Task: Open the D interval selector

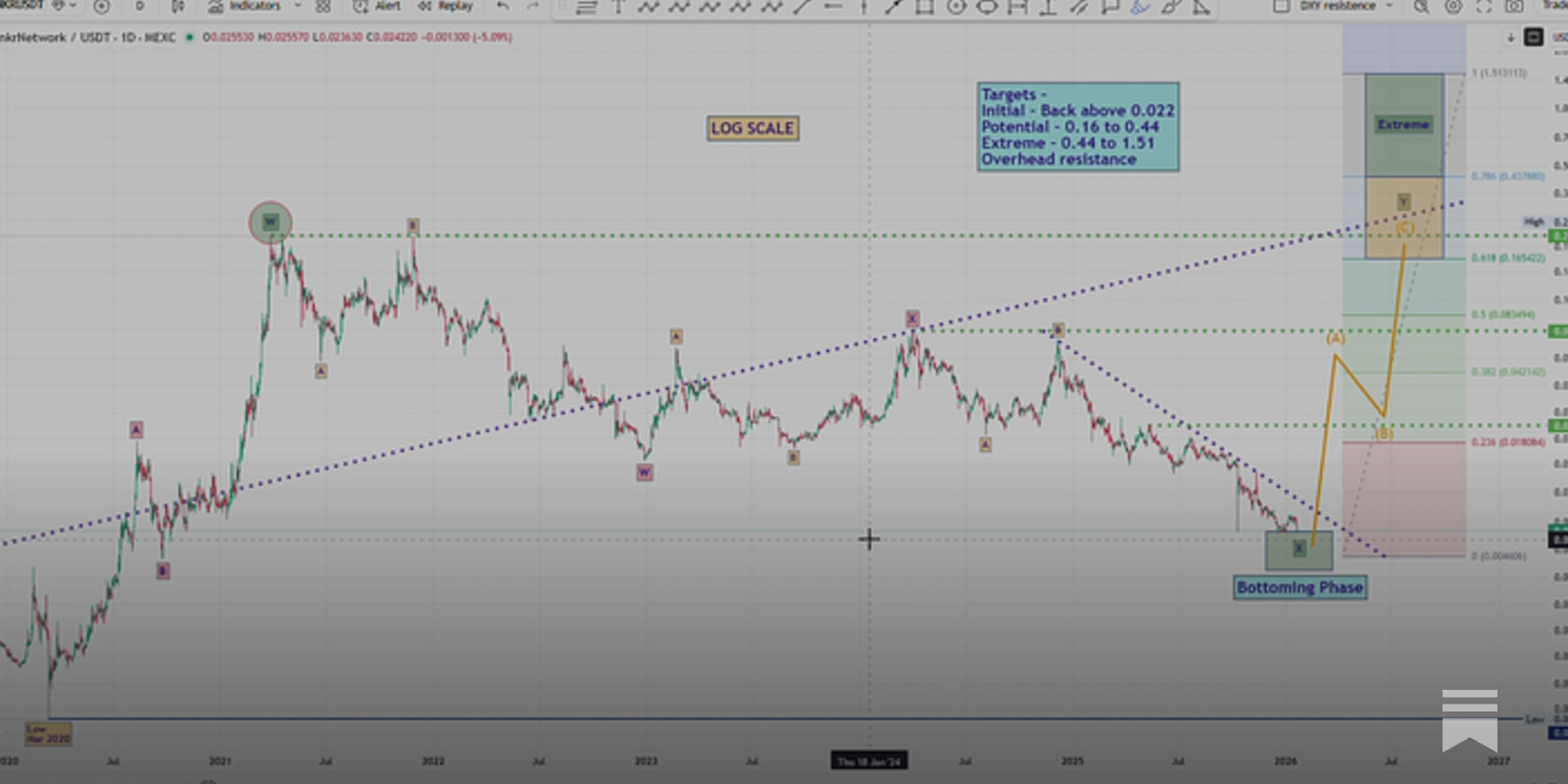Action: coord(139,6)
